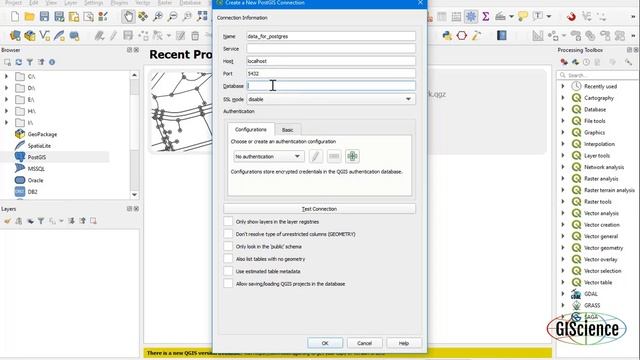Expand the Vector analysis toolbox group
The width and height of the screenshot is (640, 360).
coord(563,213)
